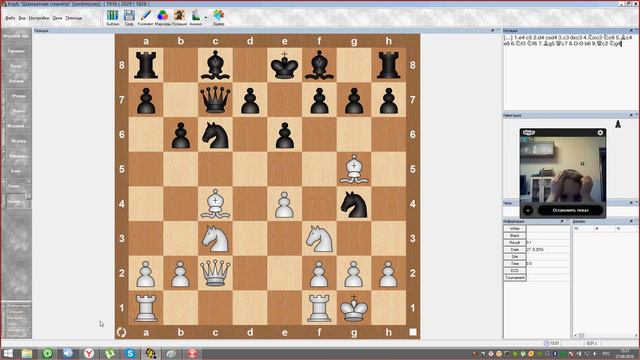Open the Файл menu

(10, 18)
